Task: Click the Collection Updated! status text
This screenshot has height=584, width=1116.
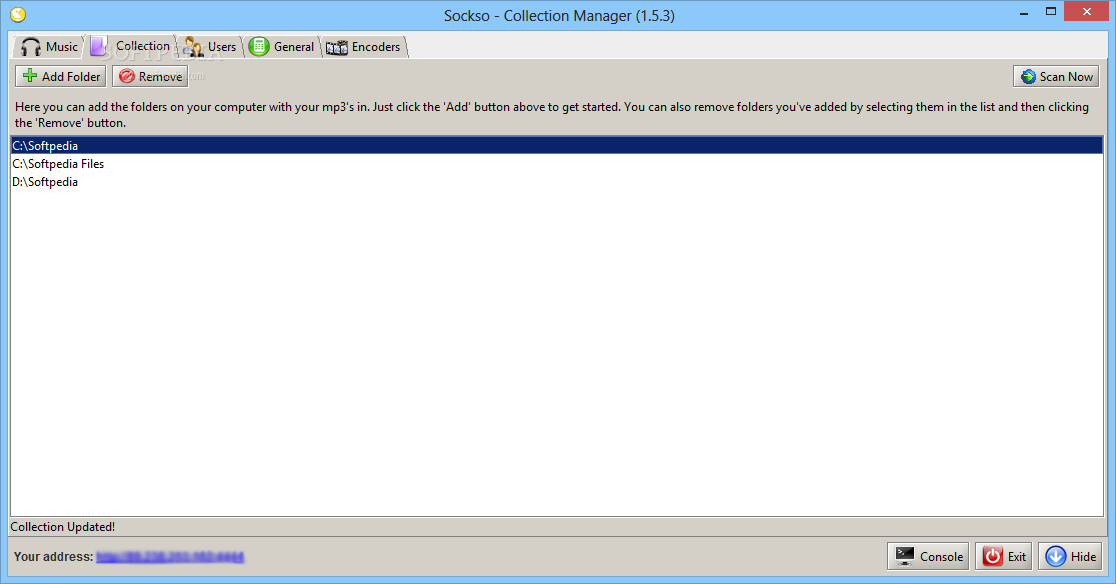Action: tap(63, 527)
